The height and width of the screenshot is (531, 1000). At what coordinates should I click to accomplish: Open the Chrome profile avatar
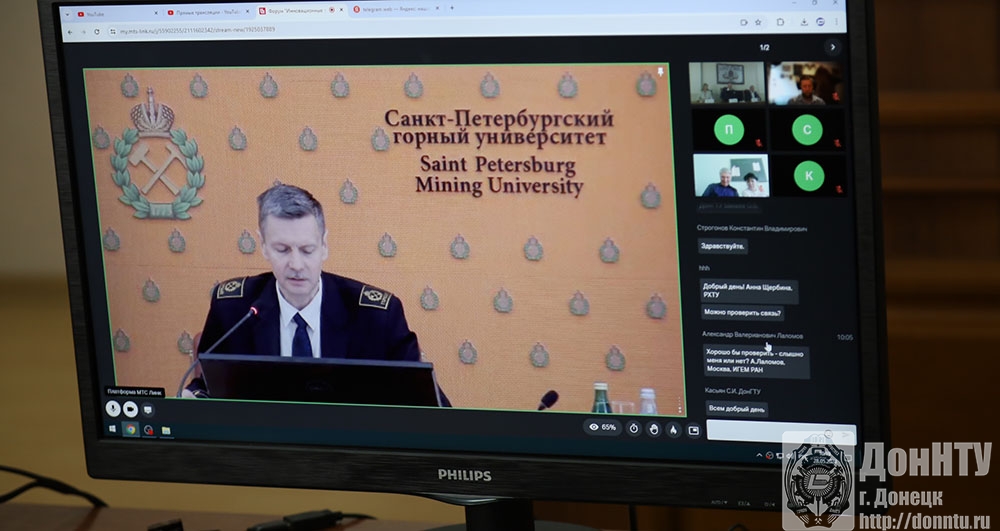click(x=820, y=22)
